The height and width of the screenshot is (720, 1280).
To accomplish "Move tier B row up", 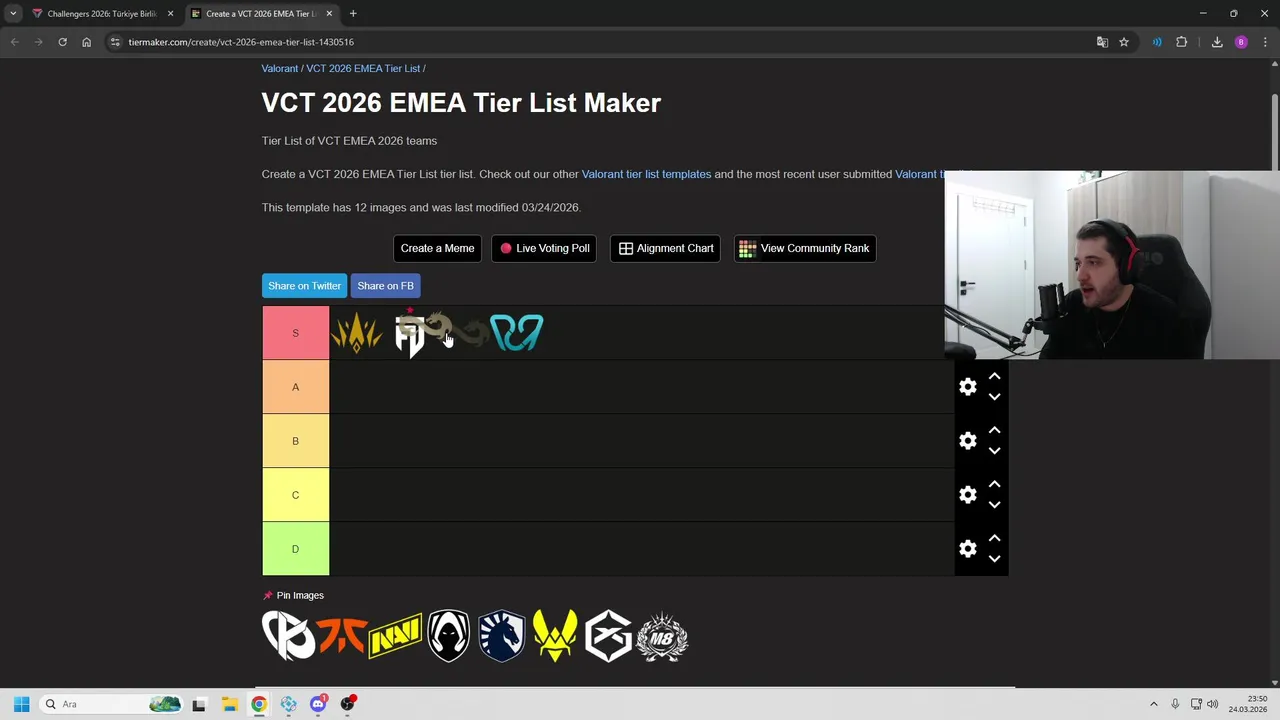I will (x=994, y=430).
